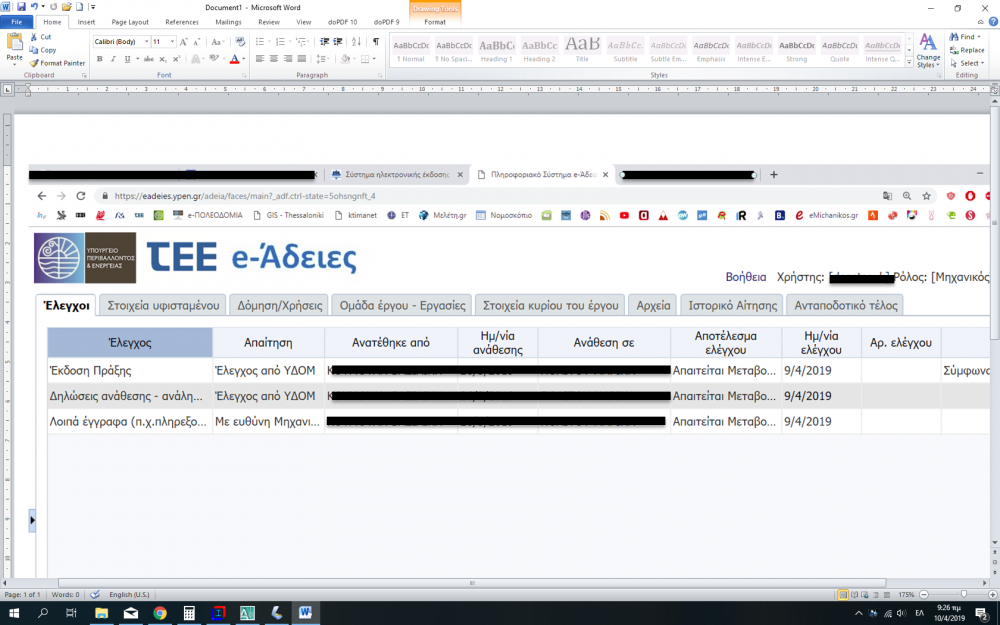Viewport: 1000px width, 625px height.
Task: Toggle Bold formatting
Action: [98, 59]
